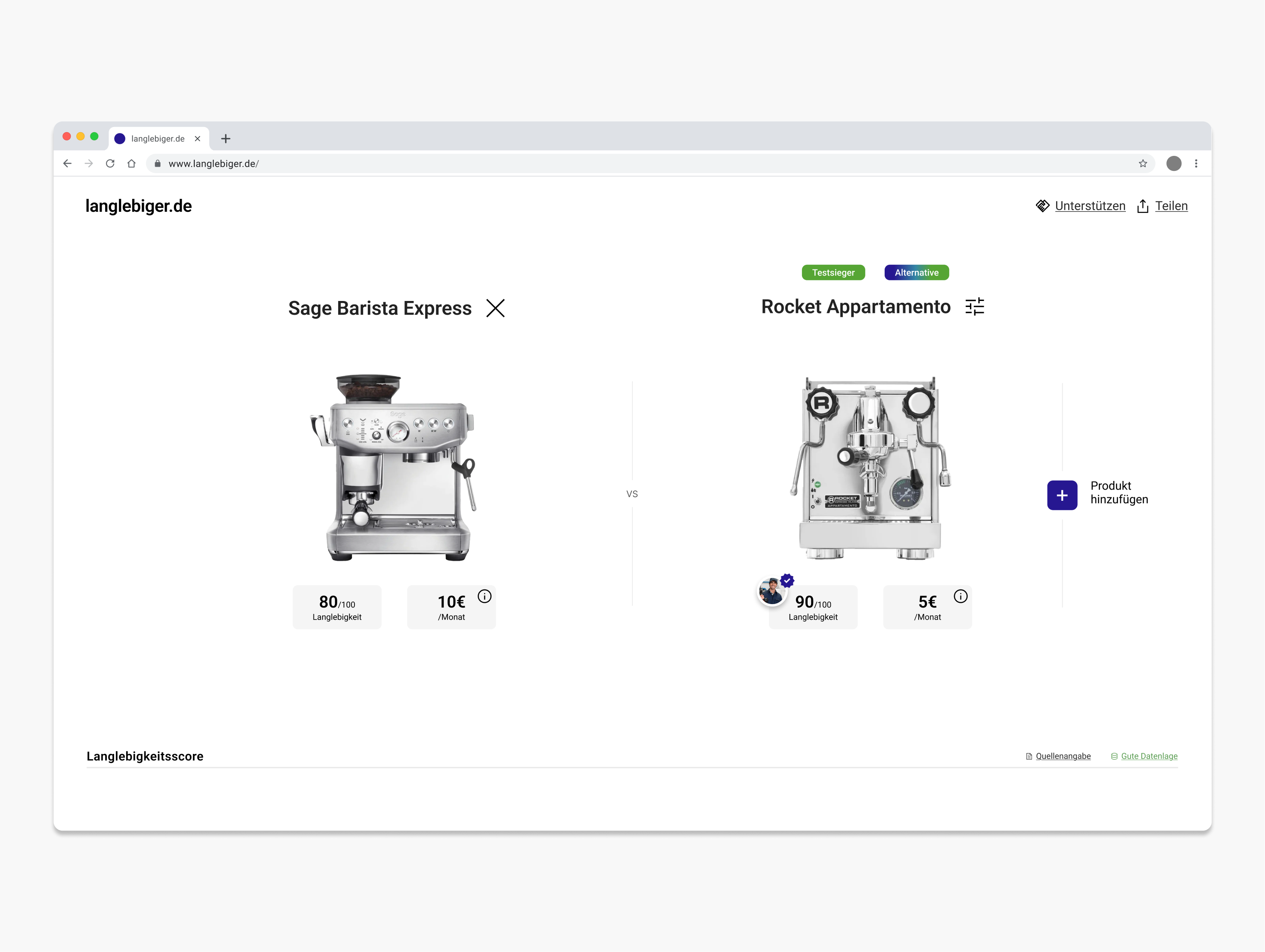1265x952 pixels.
Task: Bookmark page with star icon
Action: click(1143, 164)
